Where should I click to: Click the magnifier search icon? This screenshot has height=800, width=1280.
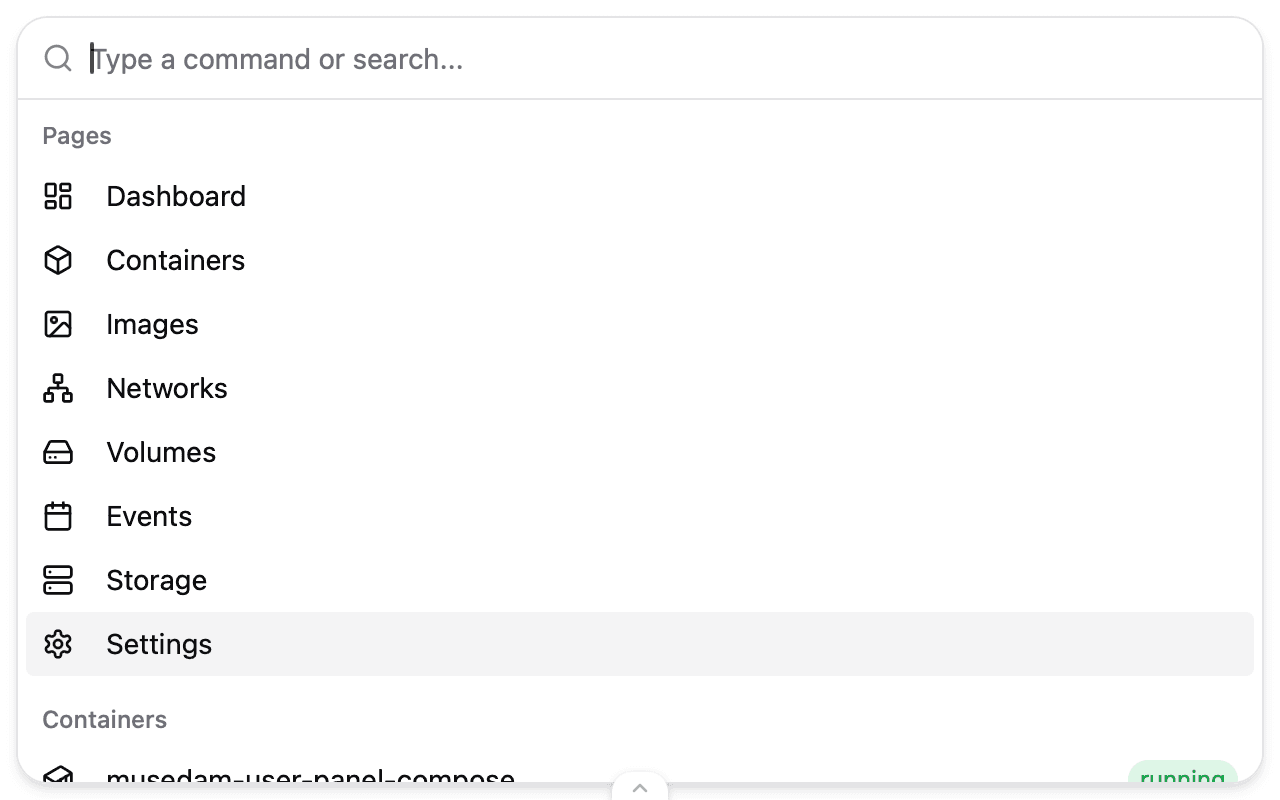pyautogui.click(x=58, y=59)
